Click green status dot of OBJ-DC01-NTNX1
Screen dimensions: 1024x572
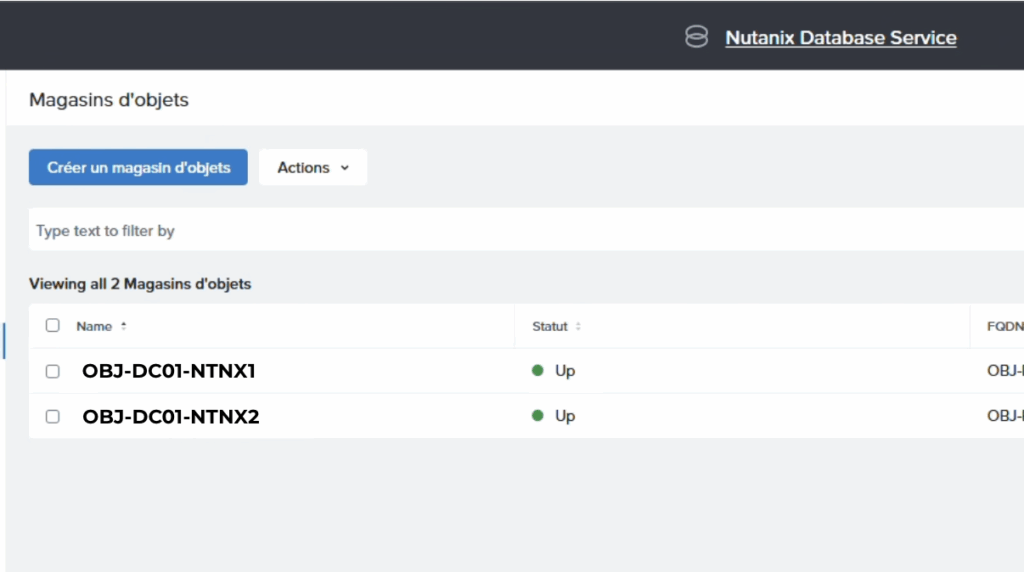[x=537, y=370]
